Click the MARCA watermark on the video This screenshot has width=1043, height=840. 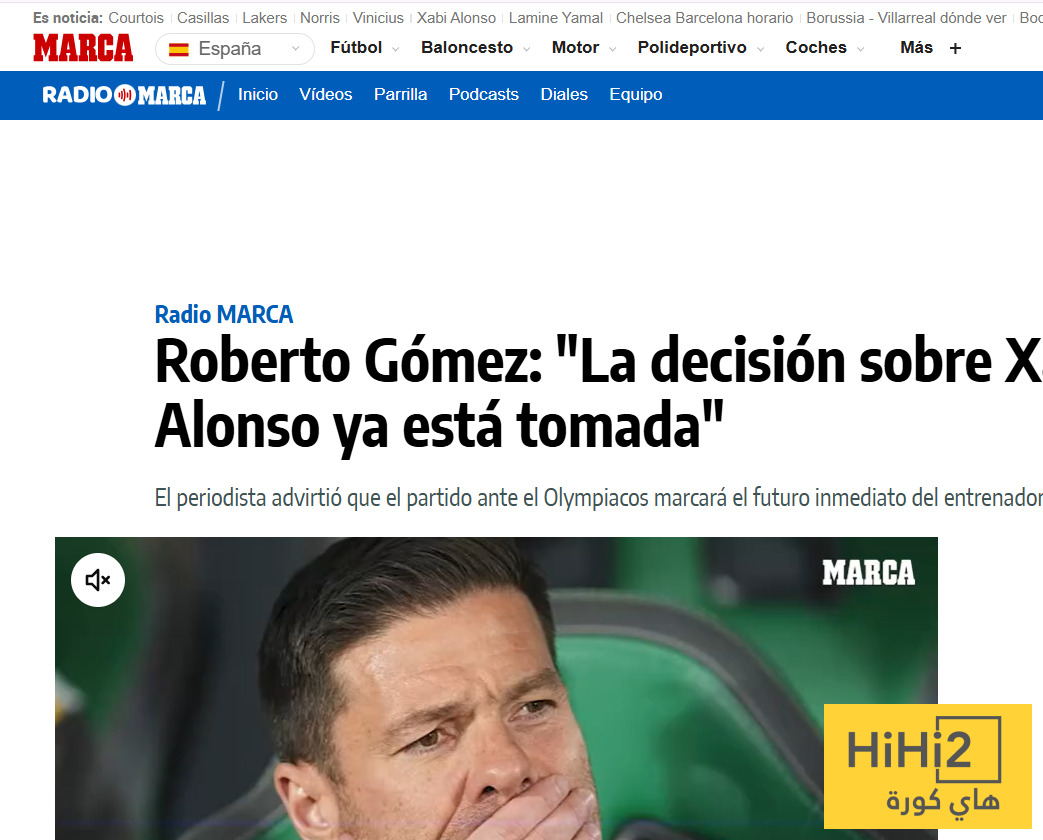(x=868, y=573)
